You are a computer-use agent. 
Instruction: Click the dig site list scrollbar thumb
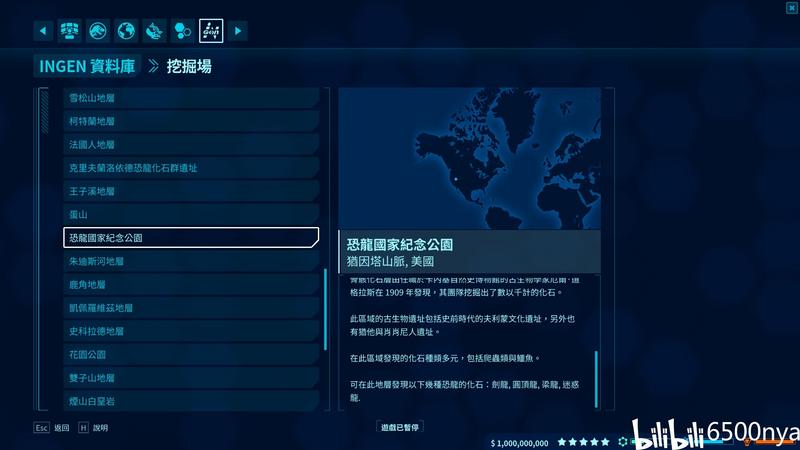pos(326,310)
